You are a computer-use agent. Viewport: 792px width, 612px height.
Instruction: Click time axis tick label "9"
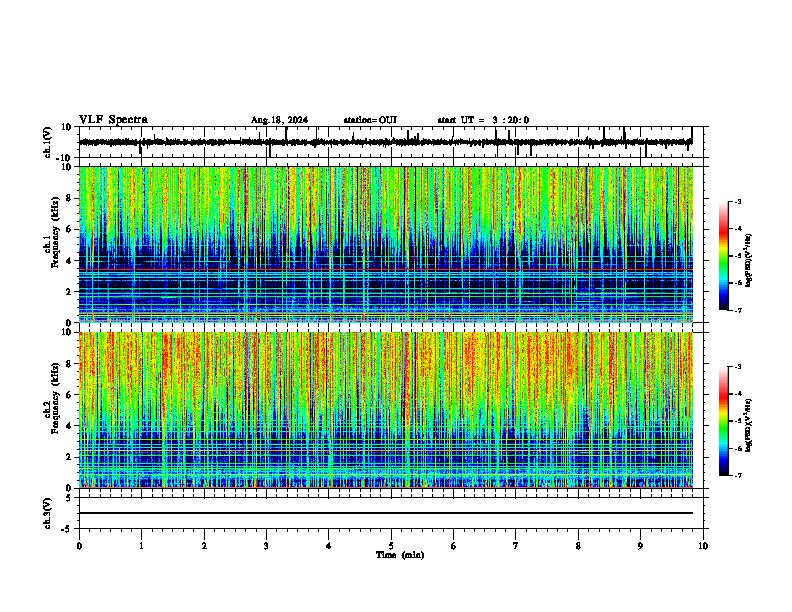pyautogui.click(x=640, y=546)
